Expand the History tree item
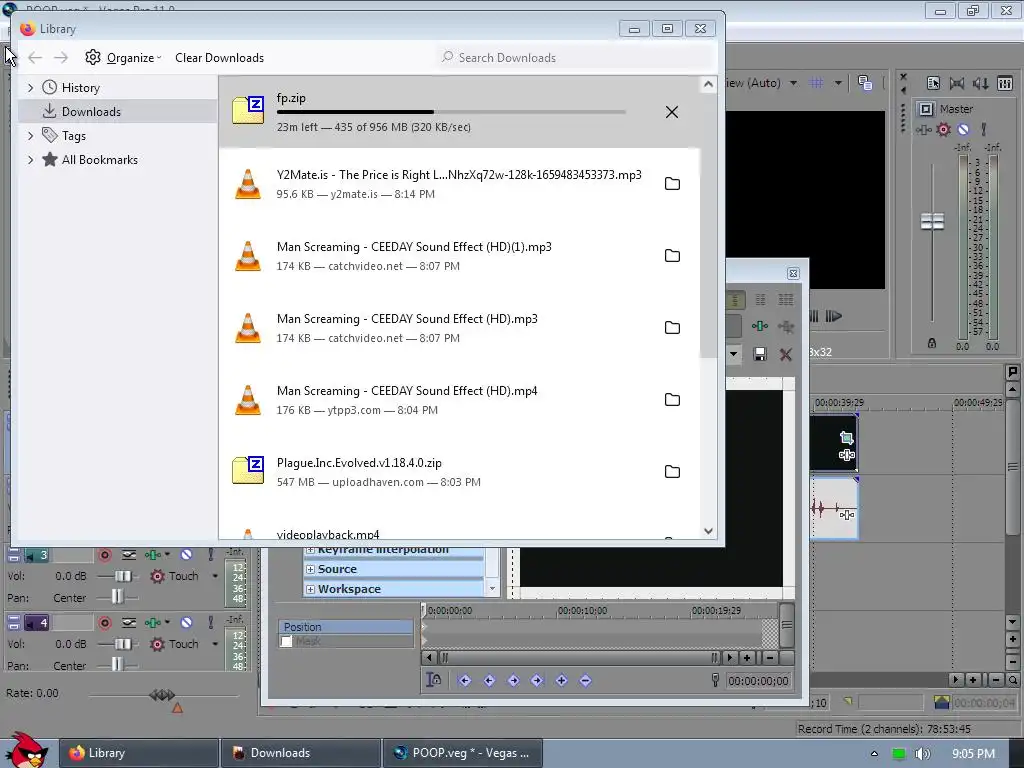 pos(30,88)
